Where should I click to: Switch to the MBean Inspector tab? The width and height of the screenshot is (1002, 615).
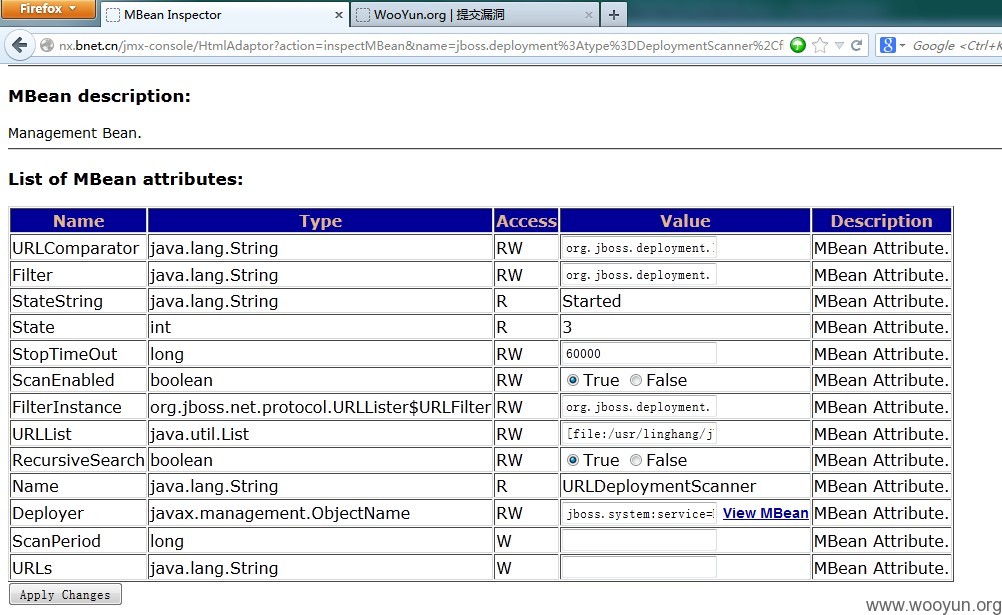pyautogui.click(x=224, y=15)
